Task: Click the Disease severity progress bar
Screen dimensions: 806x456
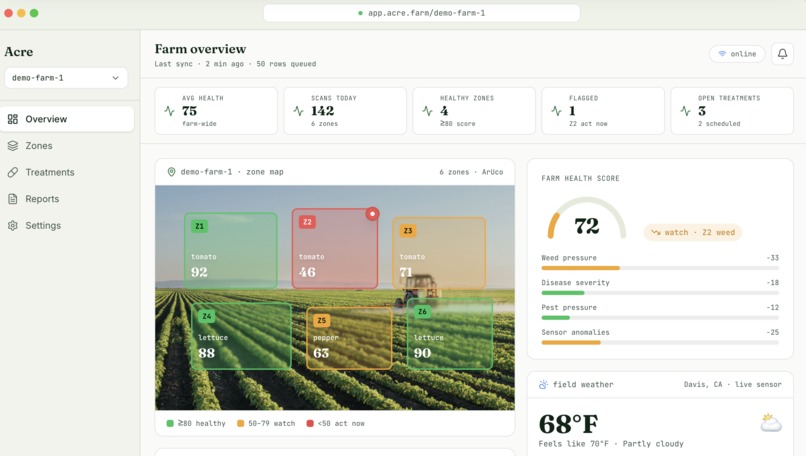Action: [660, 293]
